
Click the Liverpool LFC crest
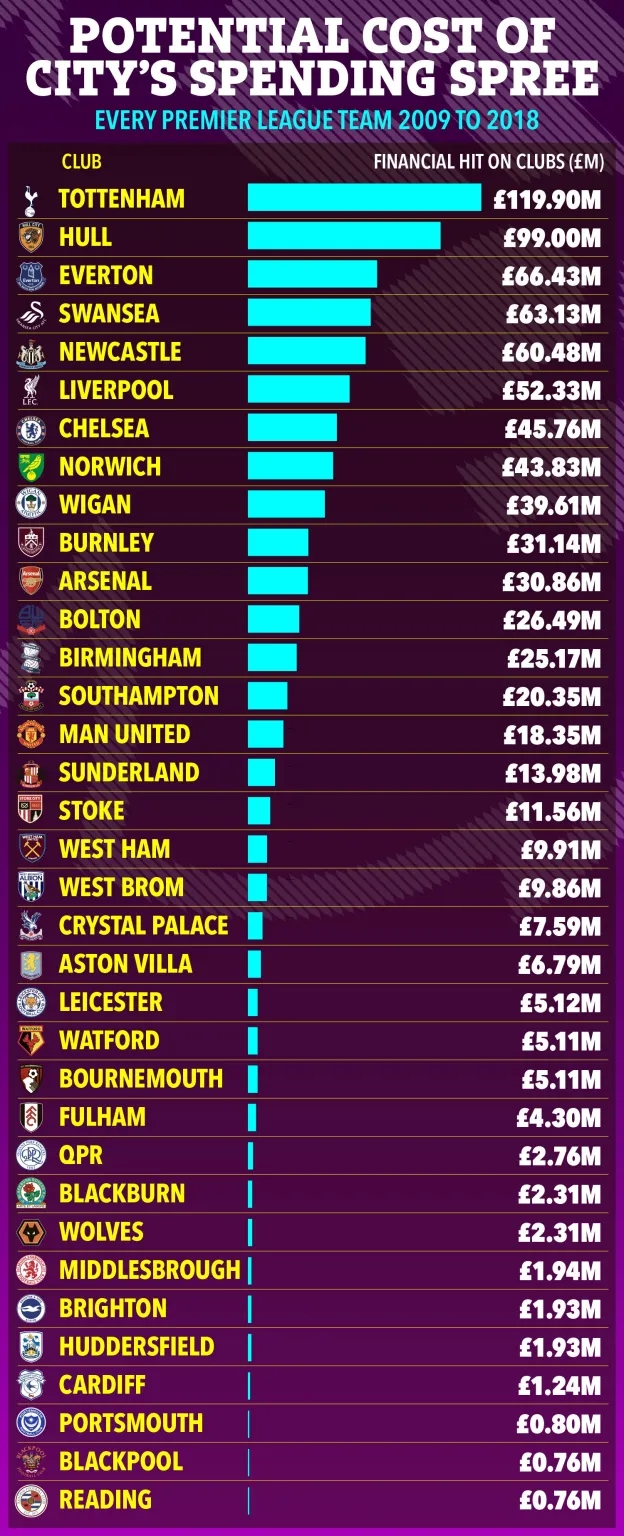[31, 390]
